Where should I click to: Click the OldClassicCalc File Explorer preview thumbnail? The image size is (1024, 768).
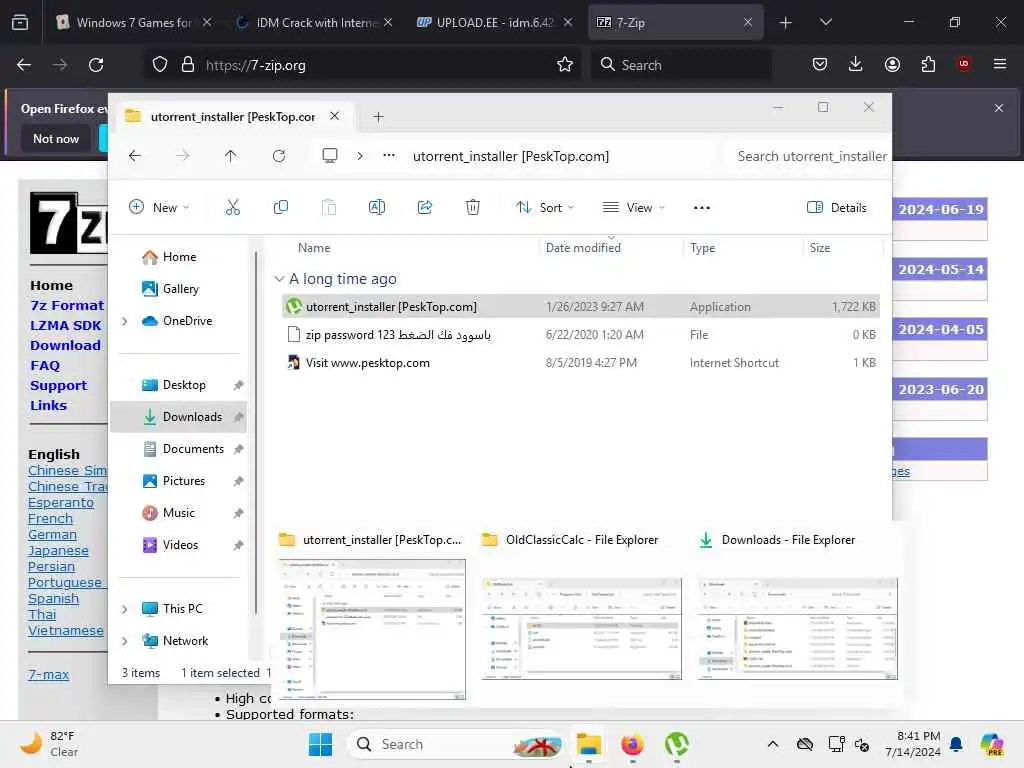point(581,628)
